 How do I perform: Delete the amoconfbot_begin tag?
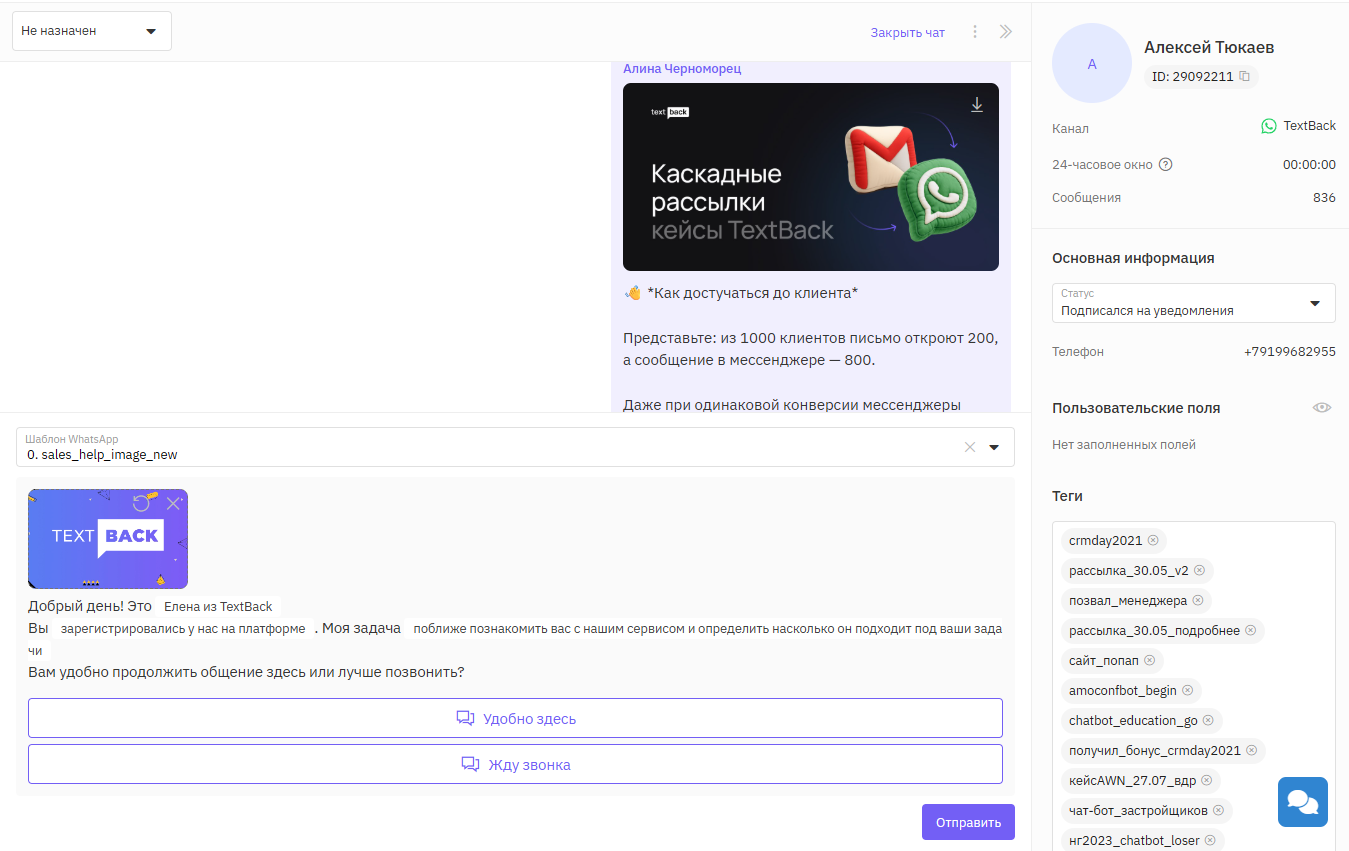point(1187,690)
